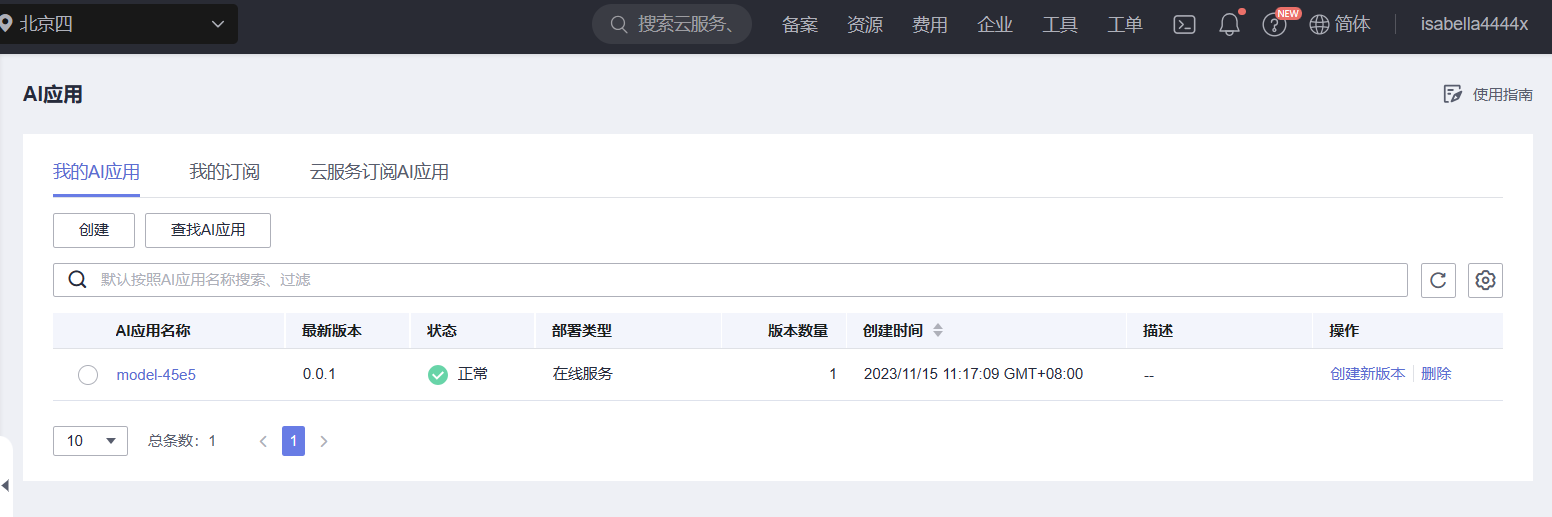Delete model-45e5 via 删除 link
Viewport: 1552px width, 517px height.
[x=1436, y=374]
